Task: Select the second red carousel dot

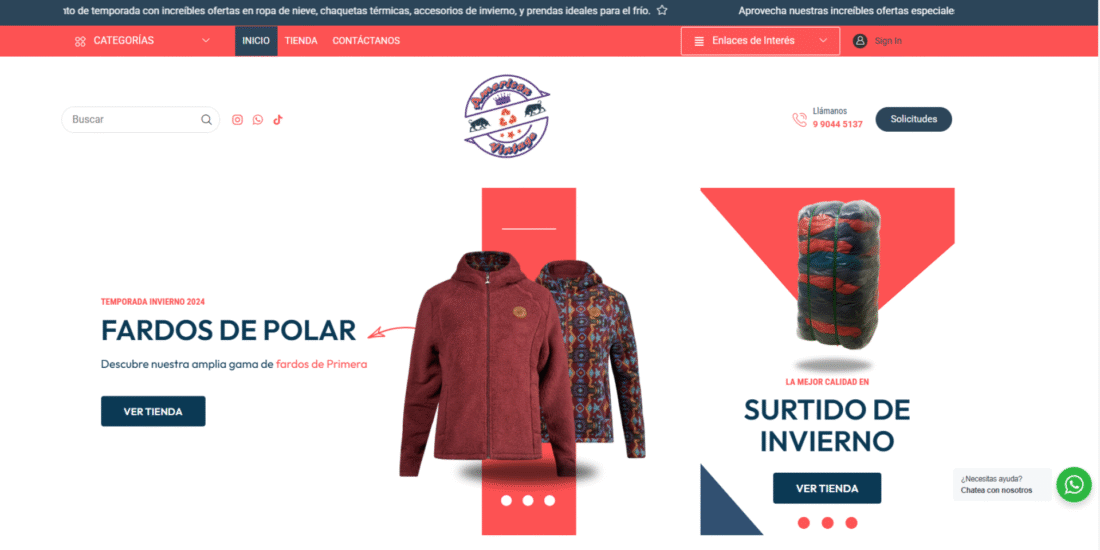Action: tap(827, 523)
